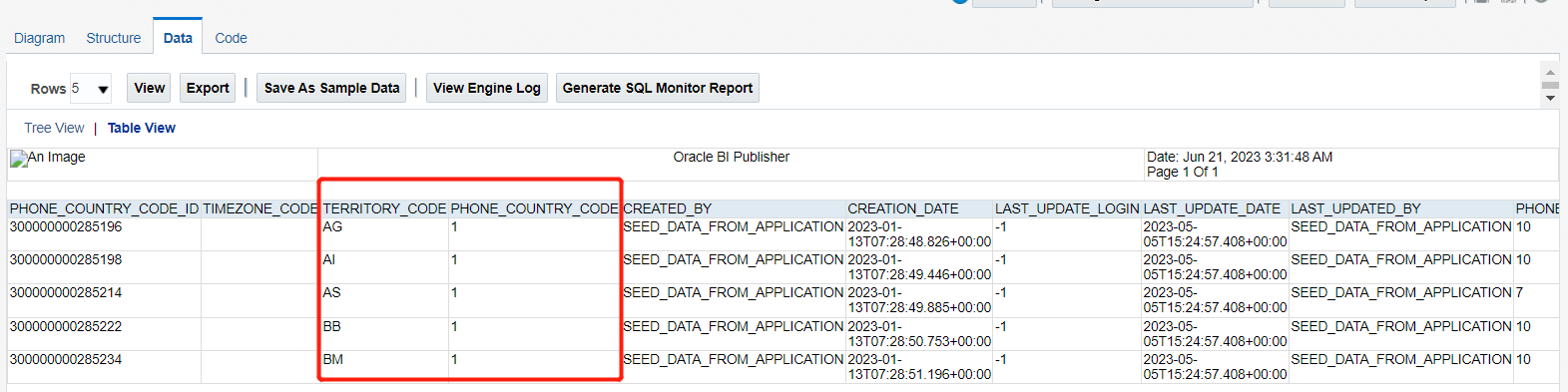Select the Data tab

178,38
